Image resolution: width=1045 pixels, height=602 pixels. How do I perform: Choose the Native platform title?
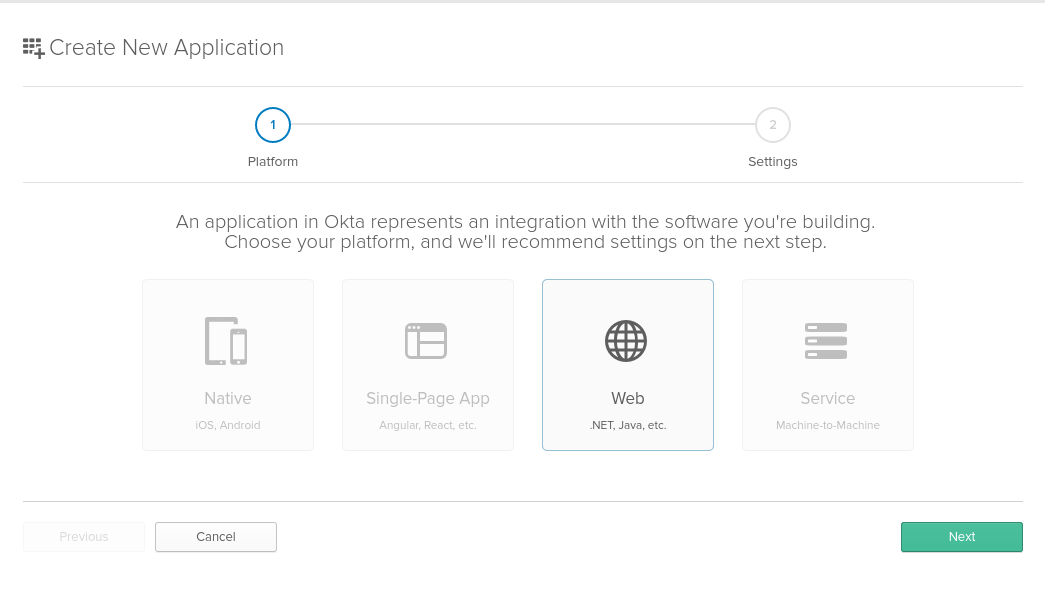click(228, 398)
